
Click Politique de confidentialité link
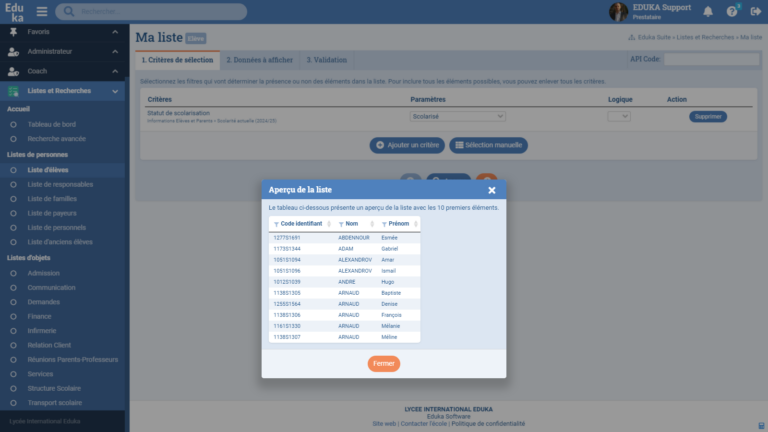[488, 424]
